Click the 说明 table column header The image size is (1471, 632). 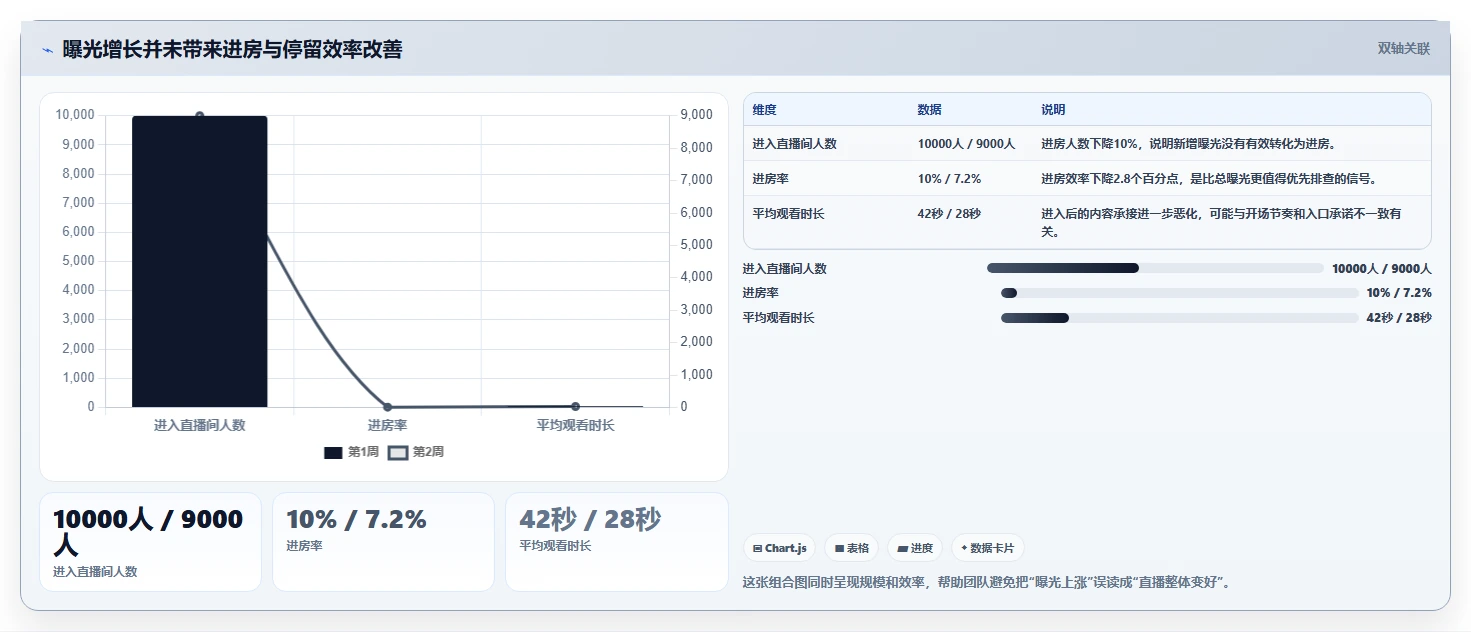pyautogui.click(x=1053, y=110)
